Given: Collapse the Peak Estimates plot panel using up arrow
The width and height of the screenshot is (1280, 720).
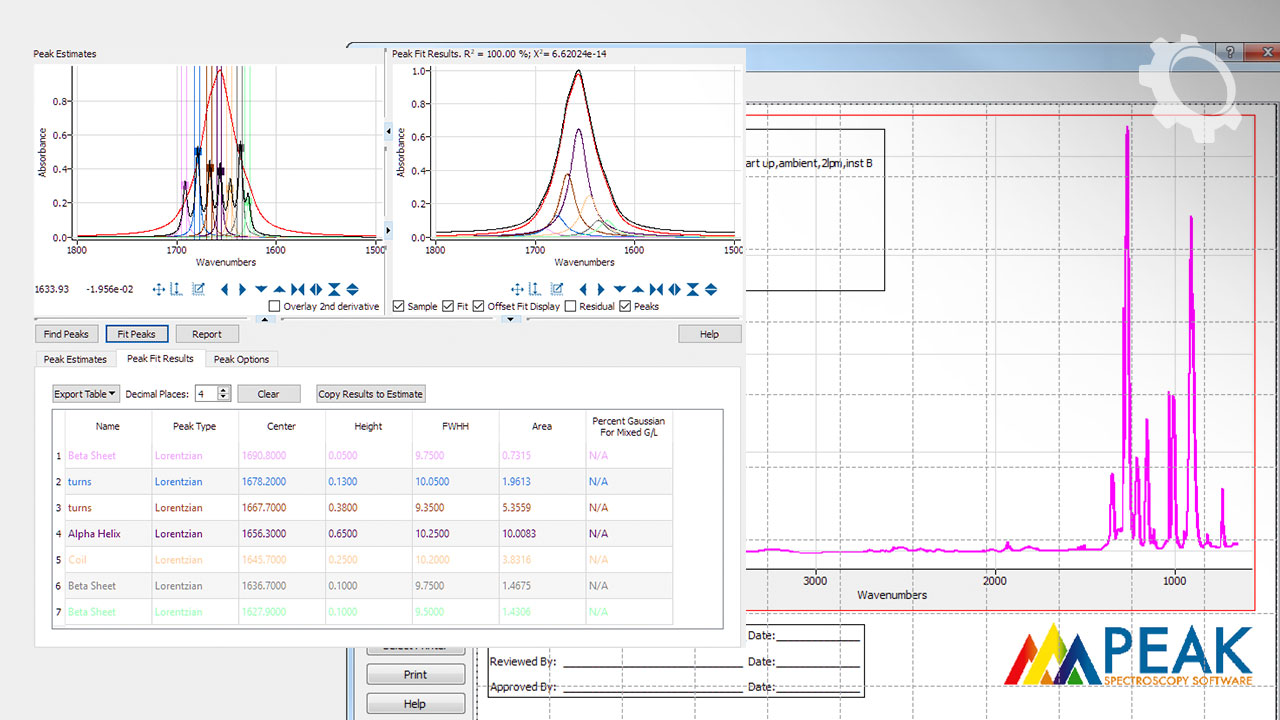Looking at the screenshot, I should [x=264, y=320].
